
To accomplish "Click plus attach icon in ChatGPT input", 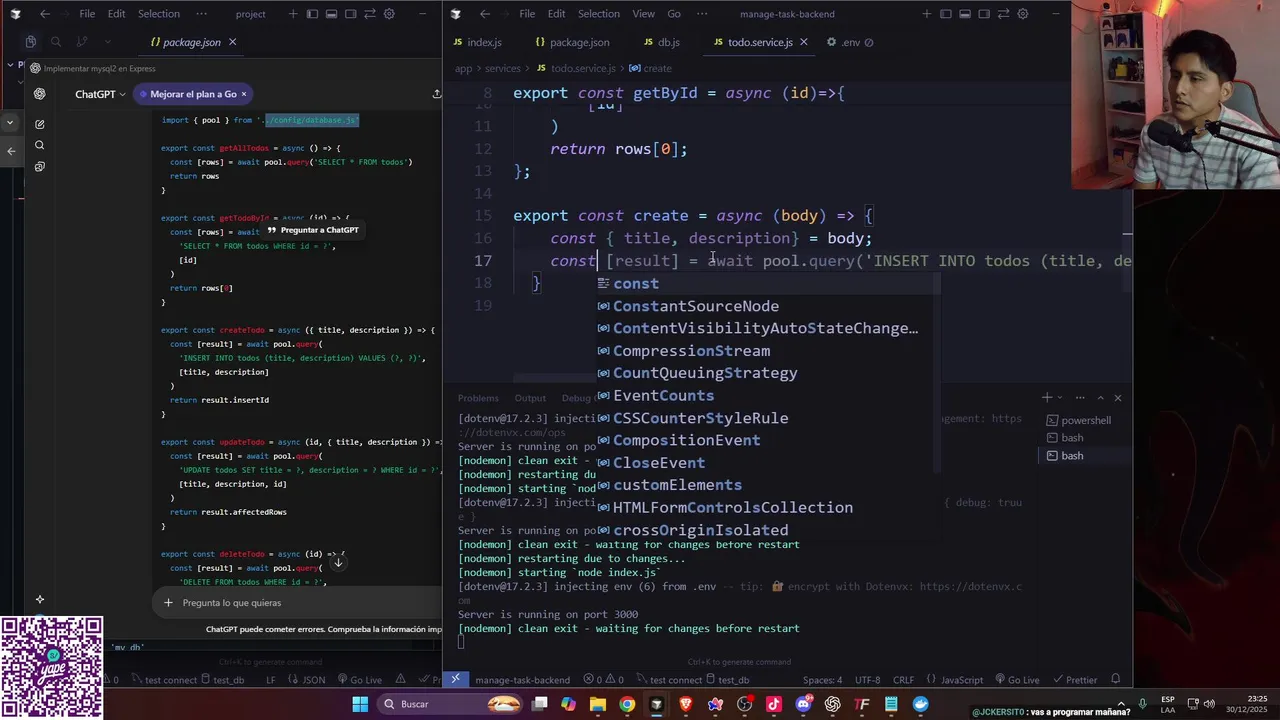I will point(168,603).
